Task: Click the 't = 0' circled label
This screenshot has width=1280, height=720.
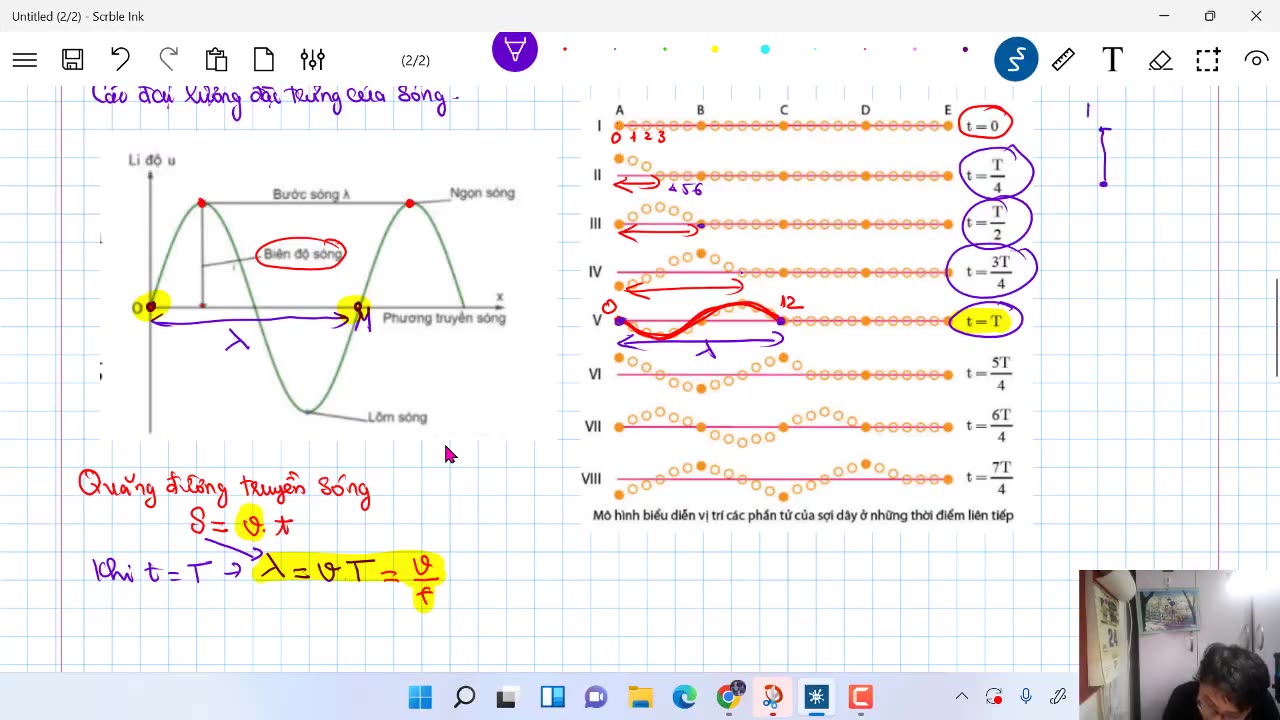Action: click(983, 126)
